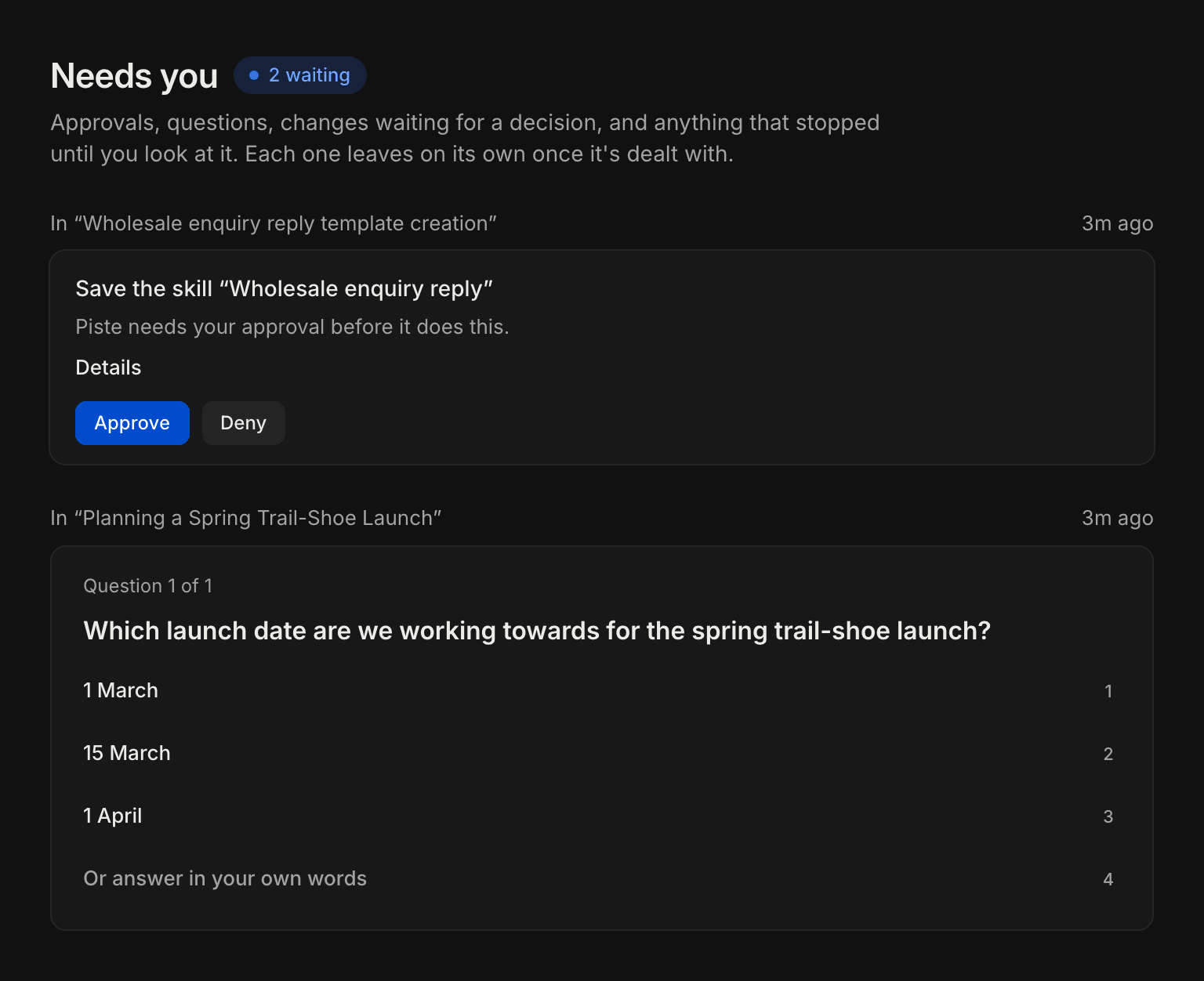Click the Needs you heading
The width and height of the screenshot is (1204, 981).
pos(134,76)
